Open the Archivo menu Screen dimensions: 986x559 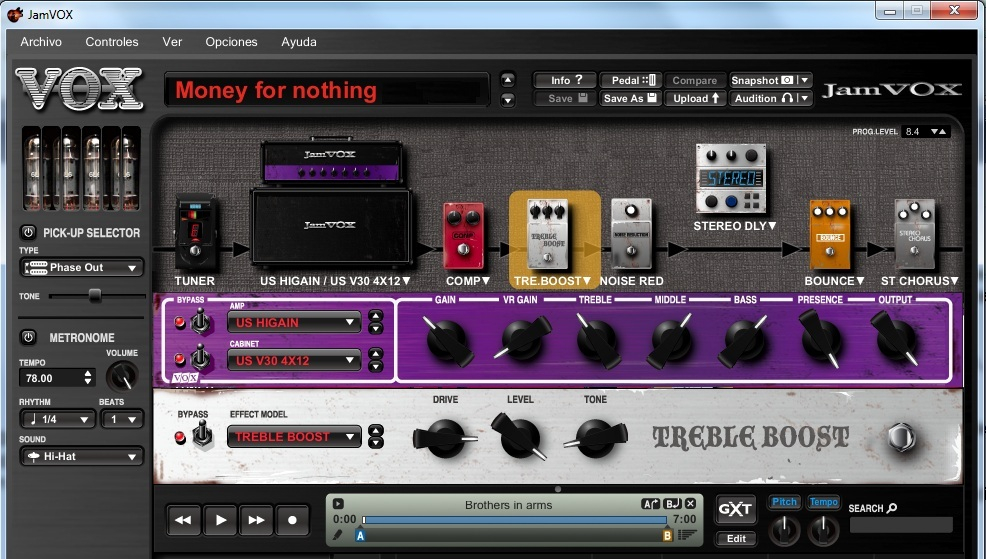[41, 42]
